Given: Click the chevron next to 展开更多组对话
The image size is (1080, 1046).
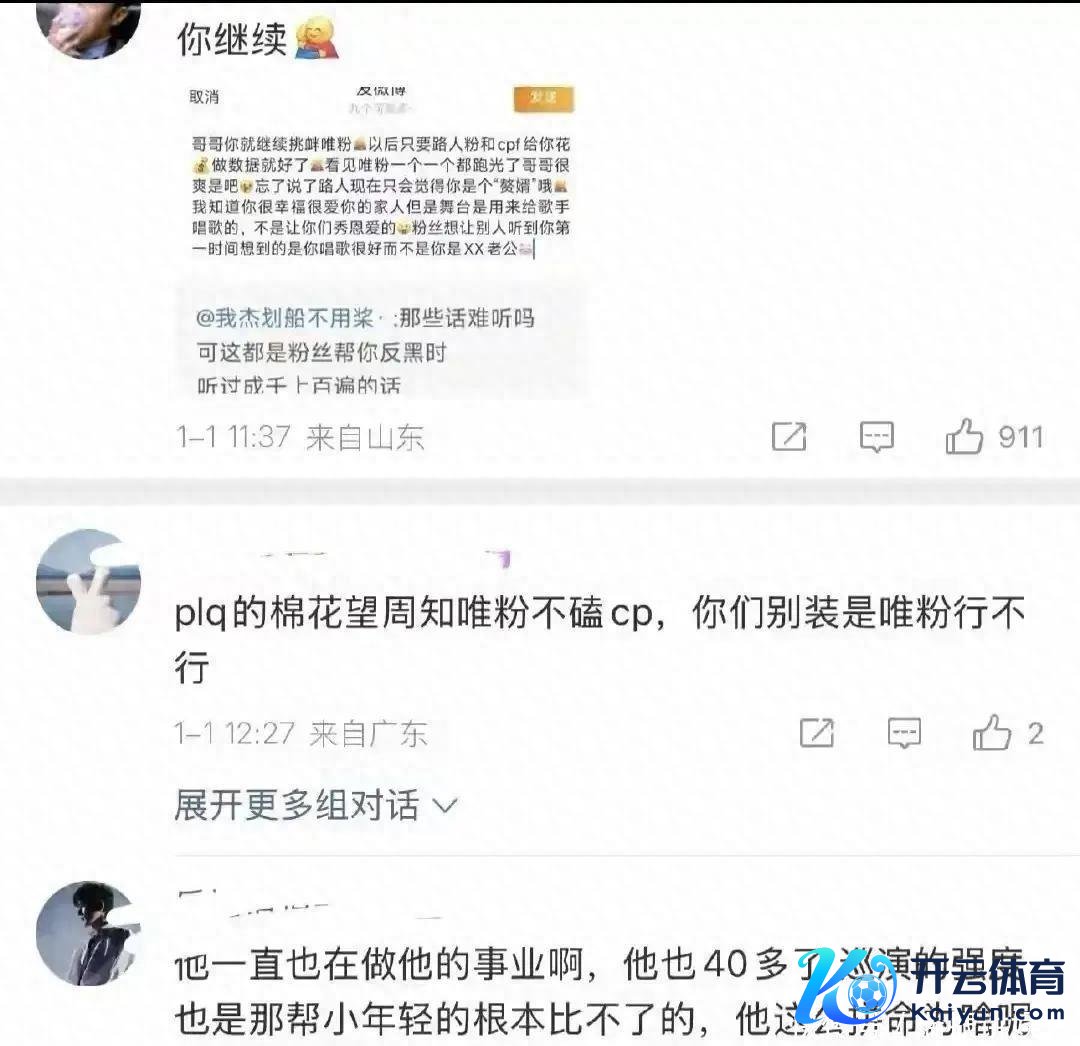Looking at the screenshot, I should pos(445,805).
